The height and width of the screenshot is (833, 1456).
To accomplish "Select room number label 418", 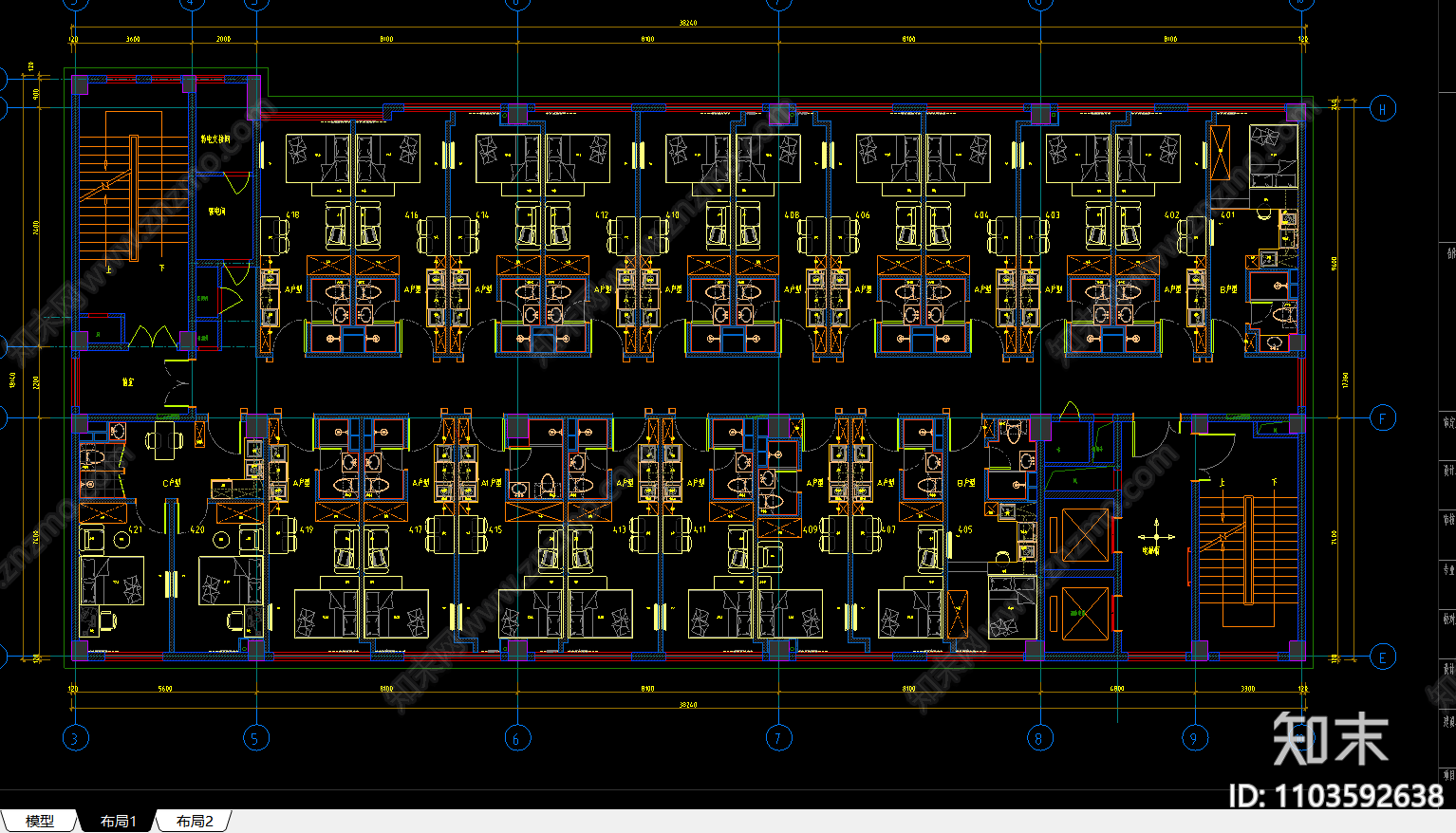I will click(292, 215).
